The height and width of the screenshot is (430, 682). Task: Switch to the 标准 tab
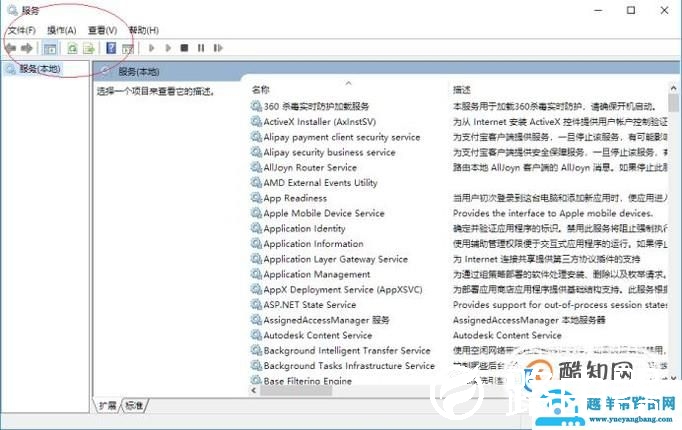tap(134, 406)
